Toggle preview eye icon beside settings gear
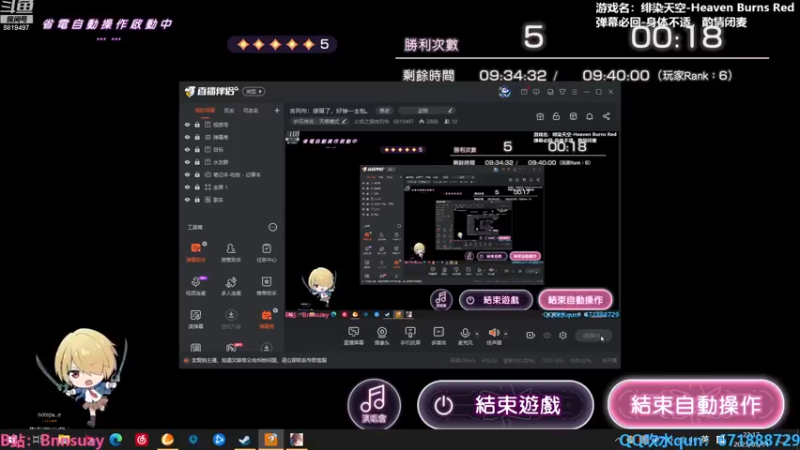Image resolution: width=800 pixels, height=450 pixels. (547, 335)
